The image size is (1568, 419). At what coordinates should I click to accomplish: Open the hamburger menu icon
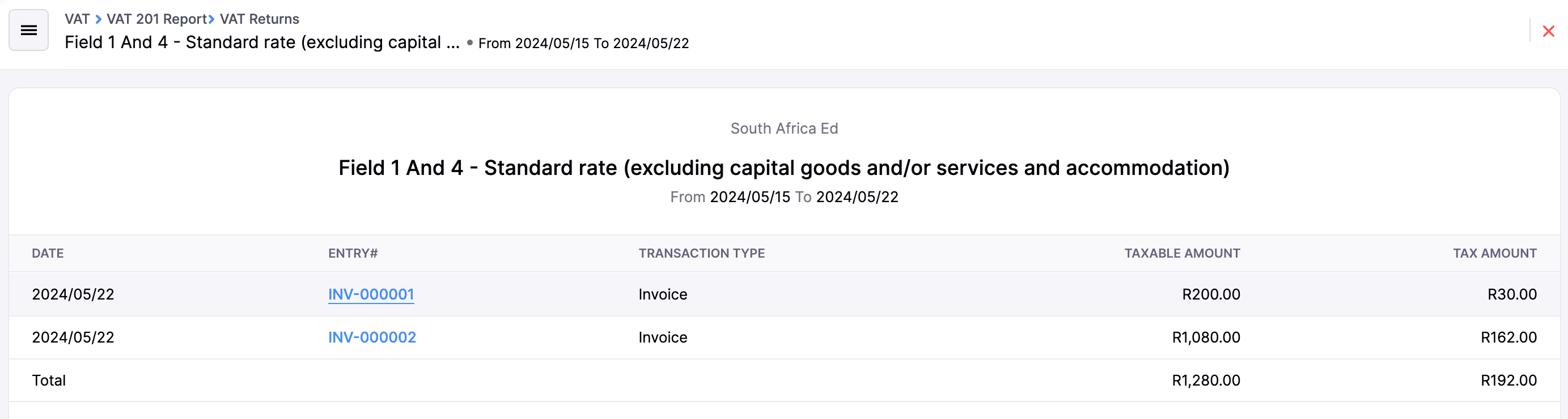click(x=28, y=31)
